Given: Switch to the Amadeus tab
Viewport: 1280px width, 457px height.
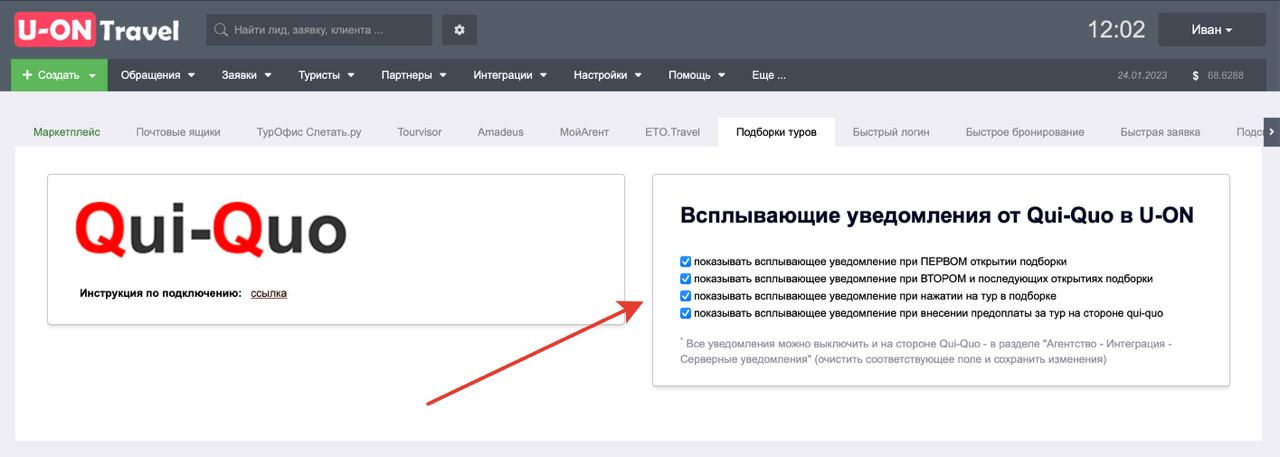Looking at the screenshot, I should [x=500, y=132].
